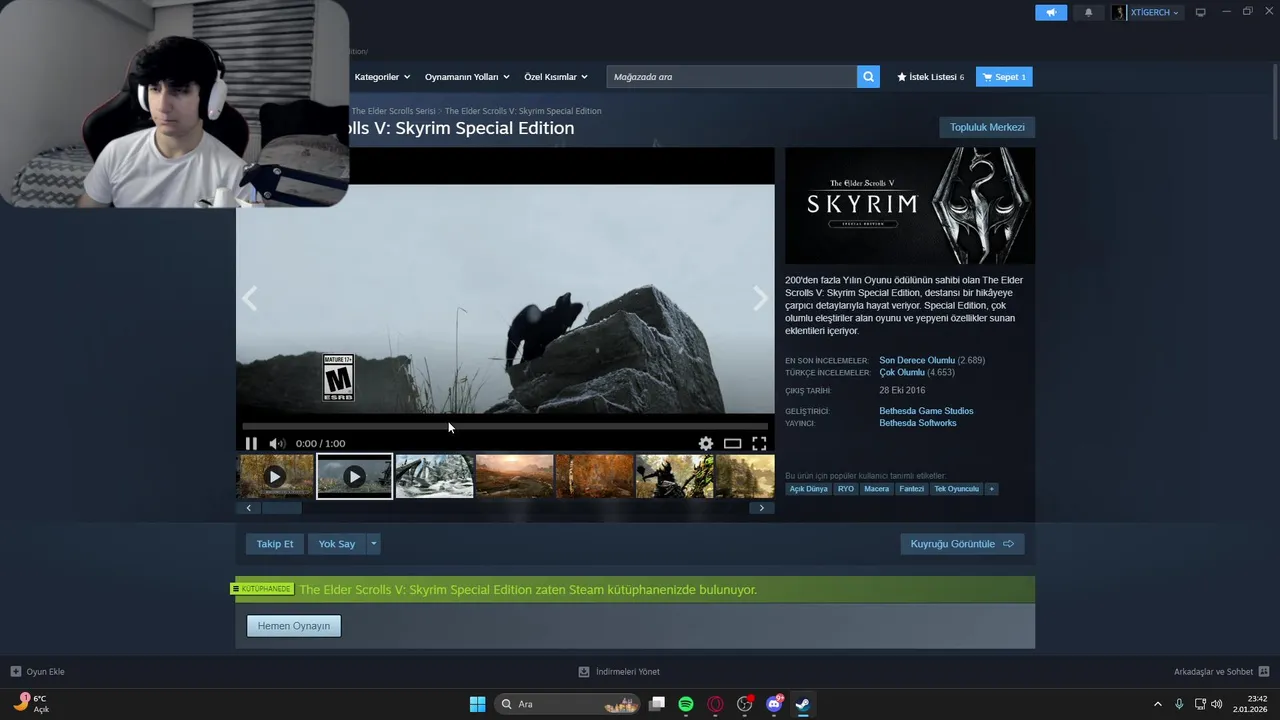Open İndirmeleri Yönet downloads manager
The width and height of the screenshot is (1280, 720).
[619, 672]
